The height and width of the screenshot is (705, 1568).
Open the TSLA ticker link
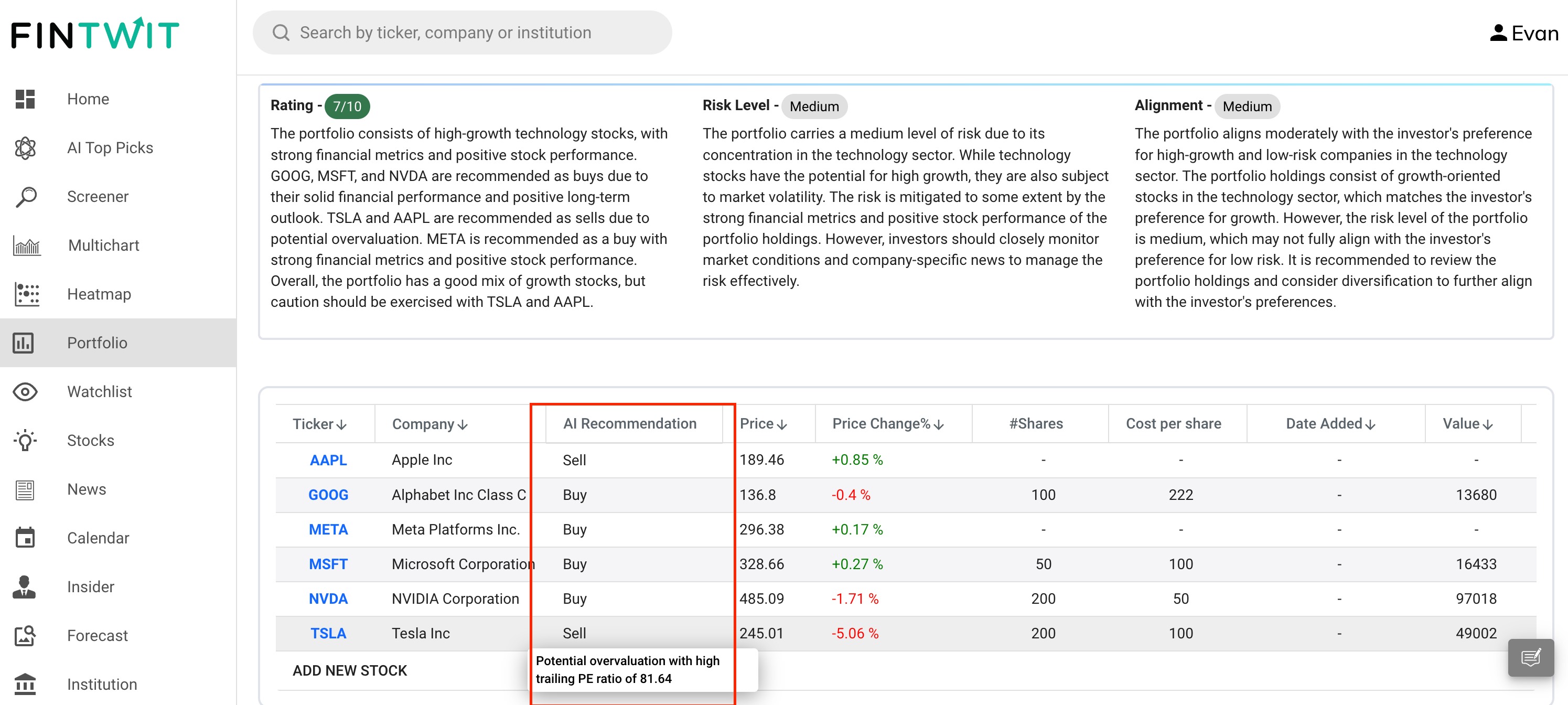click(x=328, y=633)
